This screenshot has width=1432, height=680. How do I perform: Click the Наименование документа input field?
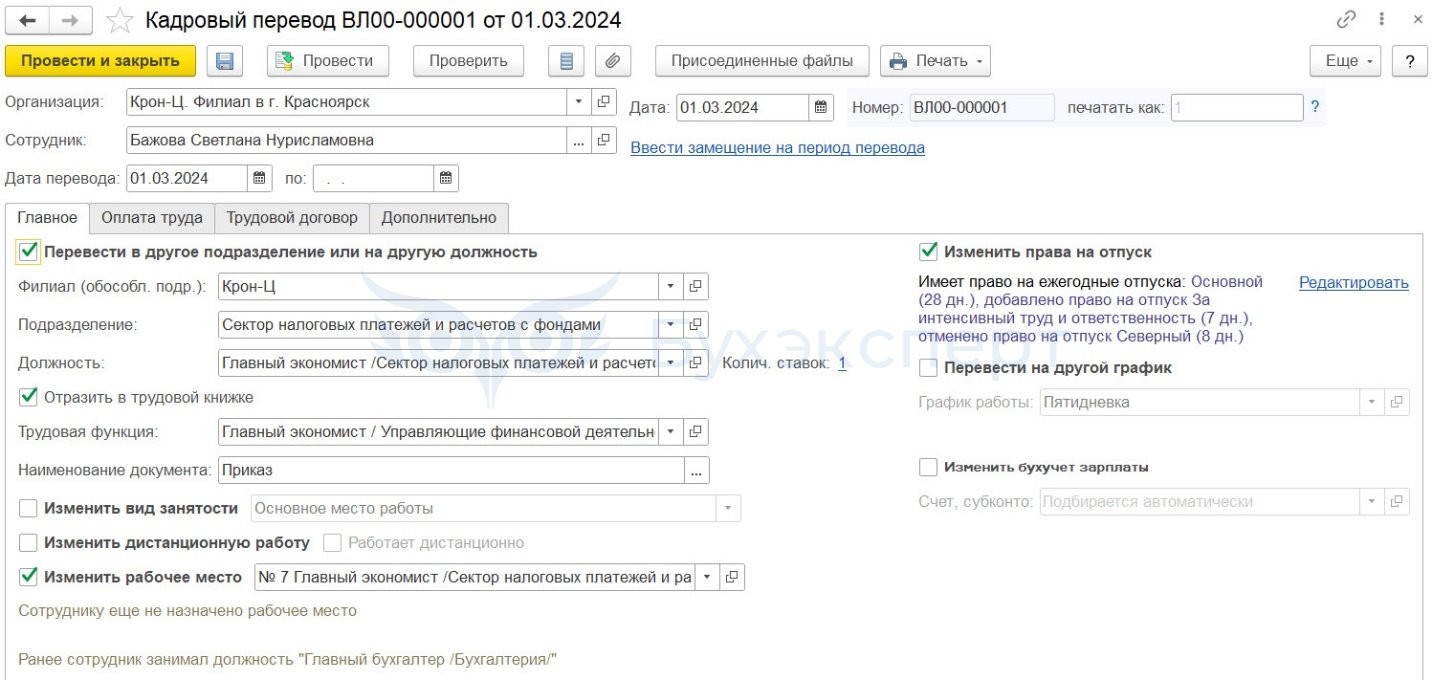pos(451,470)
